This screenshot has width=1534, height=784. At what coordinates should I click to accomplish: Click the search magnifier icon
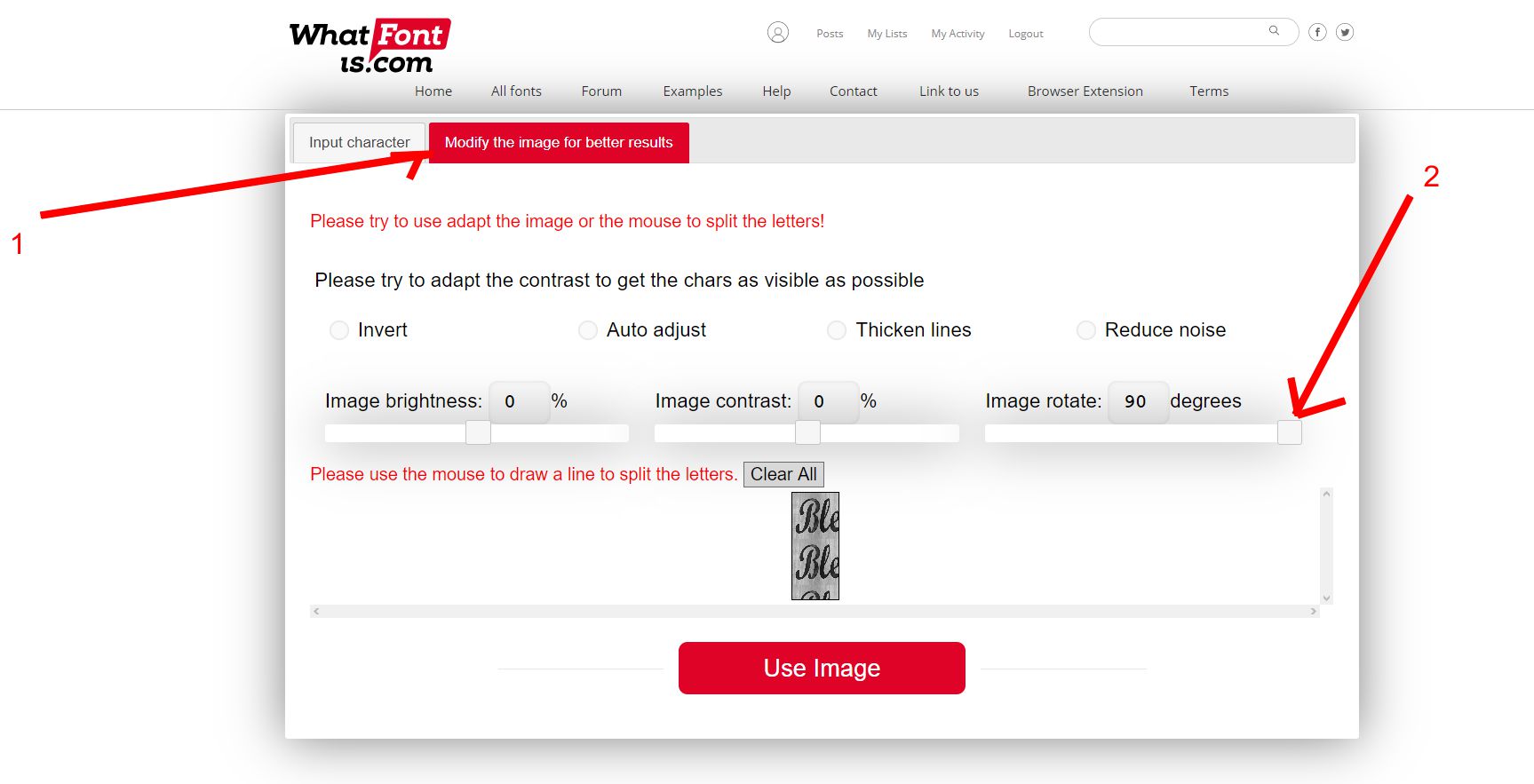pos(1274,31)
